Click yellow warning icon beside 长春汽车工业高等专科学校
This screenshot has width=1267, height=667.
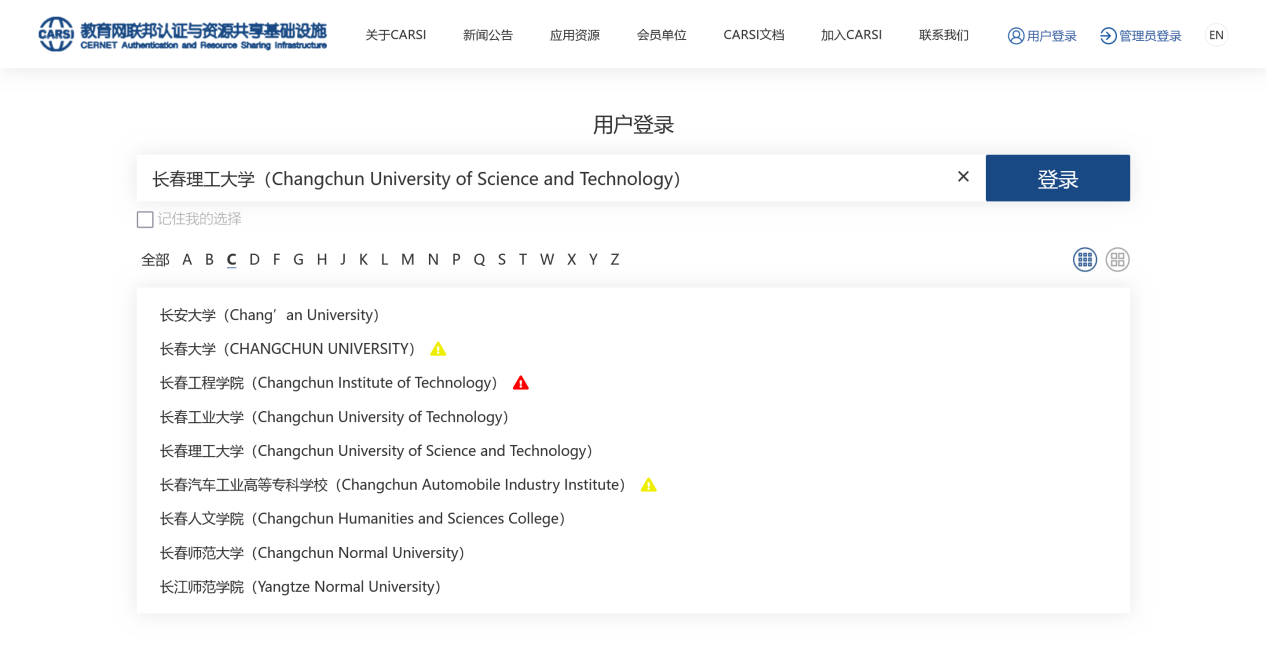click(x=648, y=485)
